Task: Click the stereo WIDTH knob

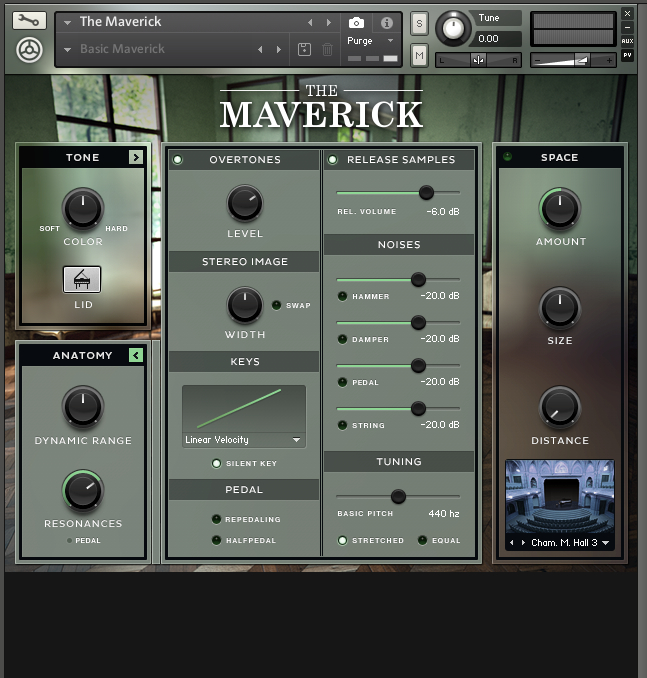Action: pyautogui.click(x=245, y=305)
